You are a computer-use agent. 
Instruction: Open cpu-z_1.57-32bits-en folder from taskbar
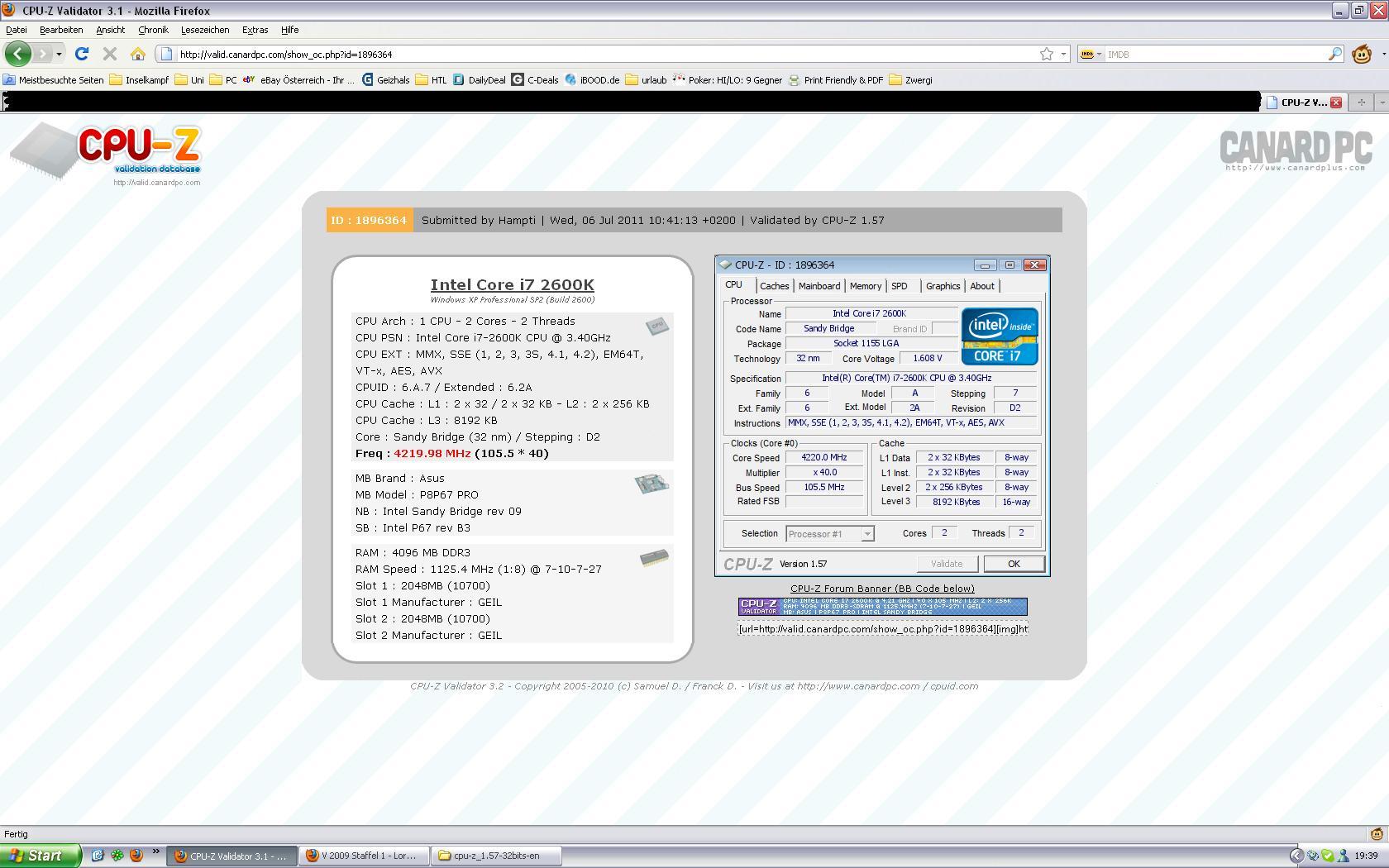pyautogui.click(x=496, y=856)
